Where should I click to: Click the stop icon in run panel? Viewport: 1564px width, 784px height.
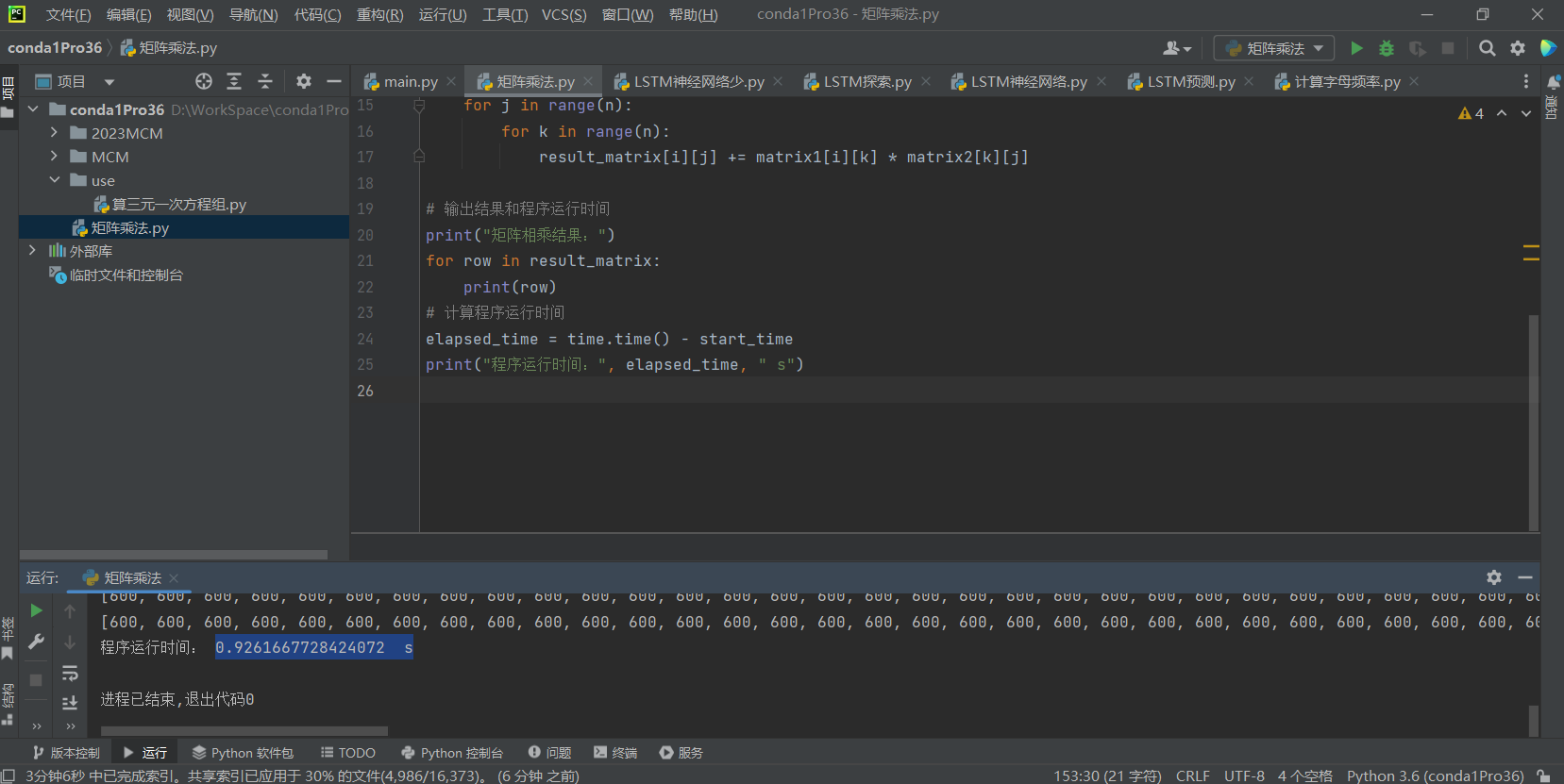36,679
